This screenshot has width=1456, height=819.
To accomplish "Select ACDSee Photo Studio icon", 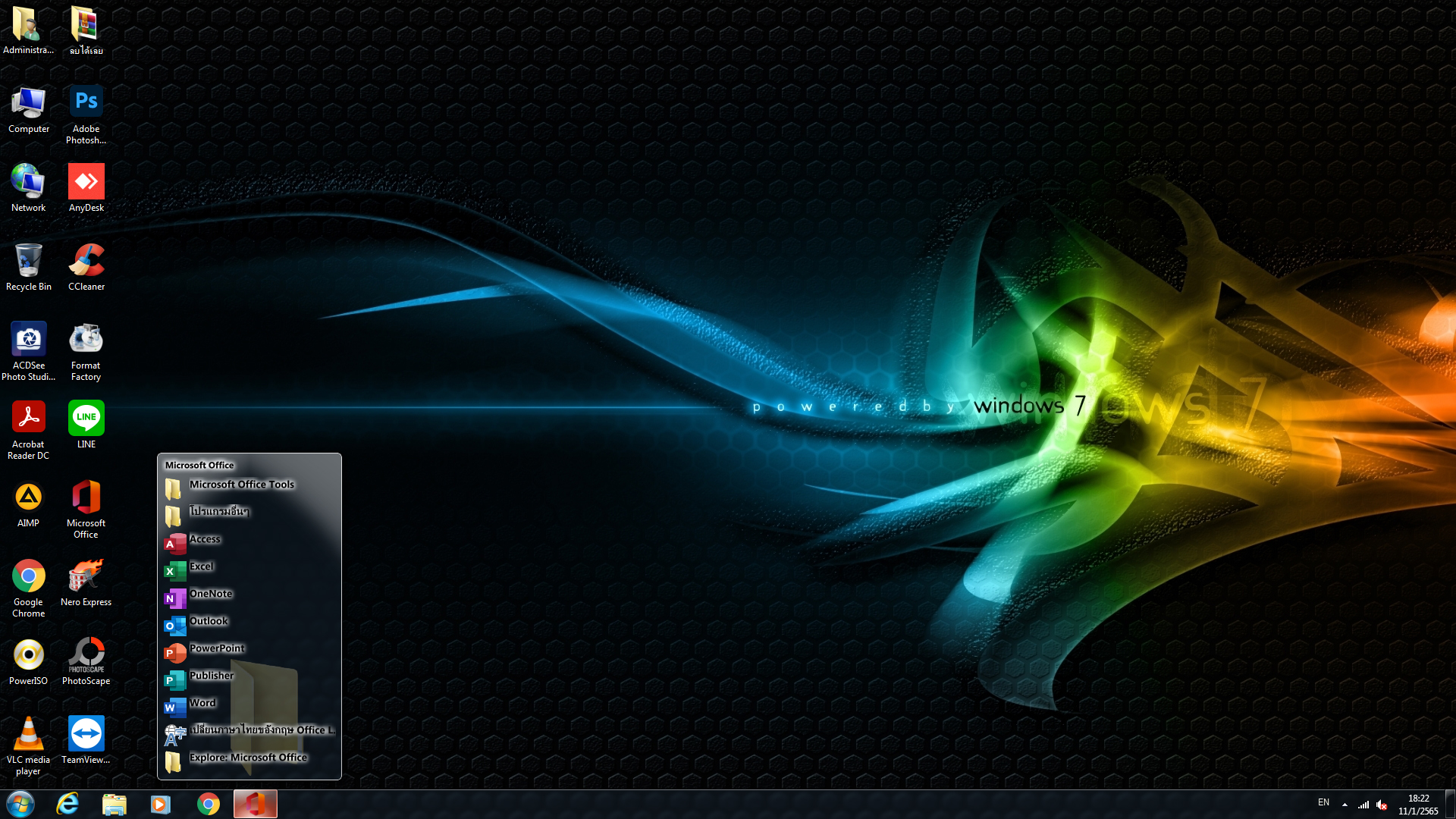I will click(29, 352).
